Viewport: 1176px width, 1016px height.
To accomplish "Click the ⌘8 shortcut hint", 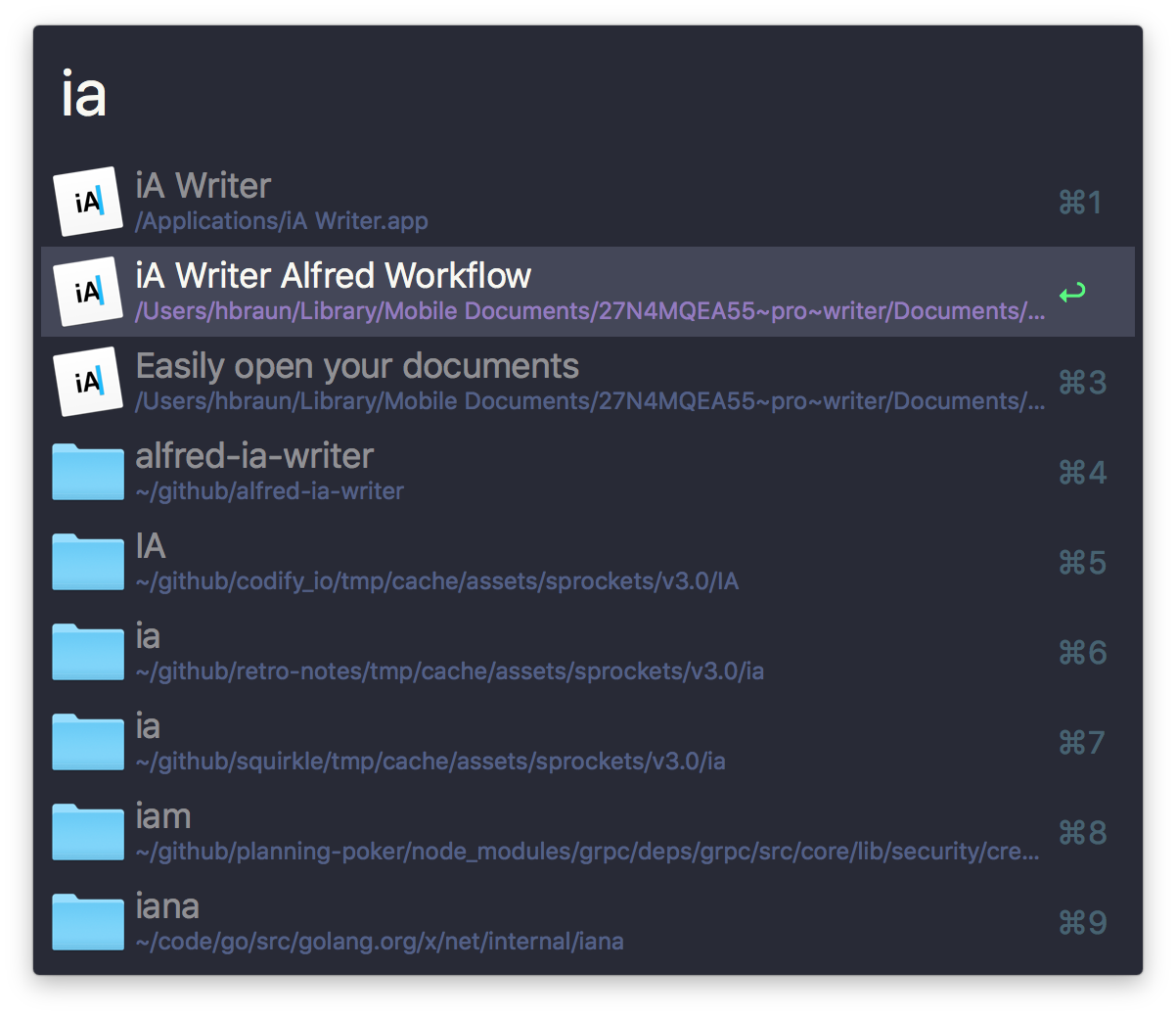I will [1082, 833].
